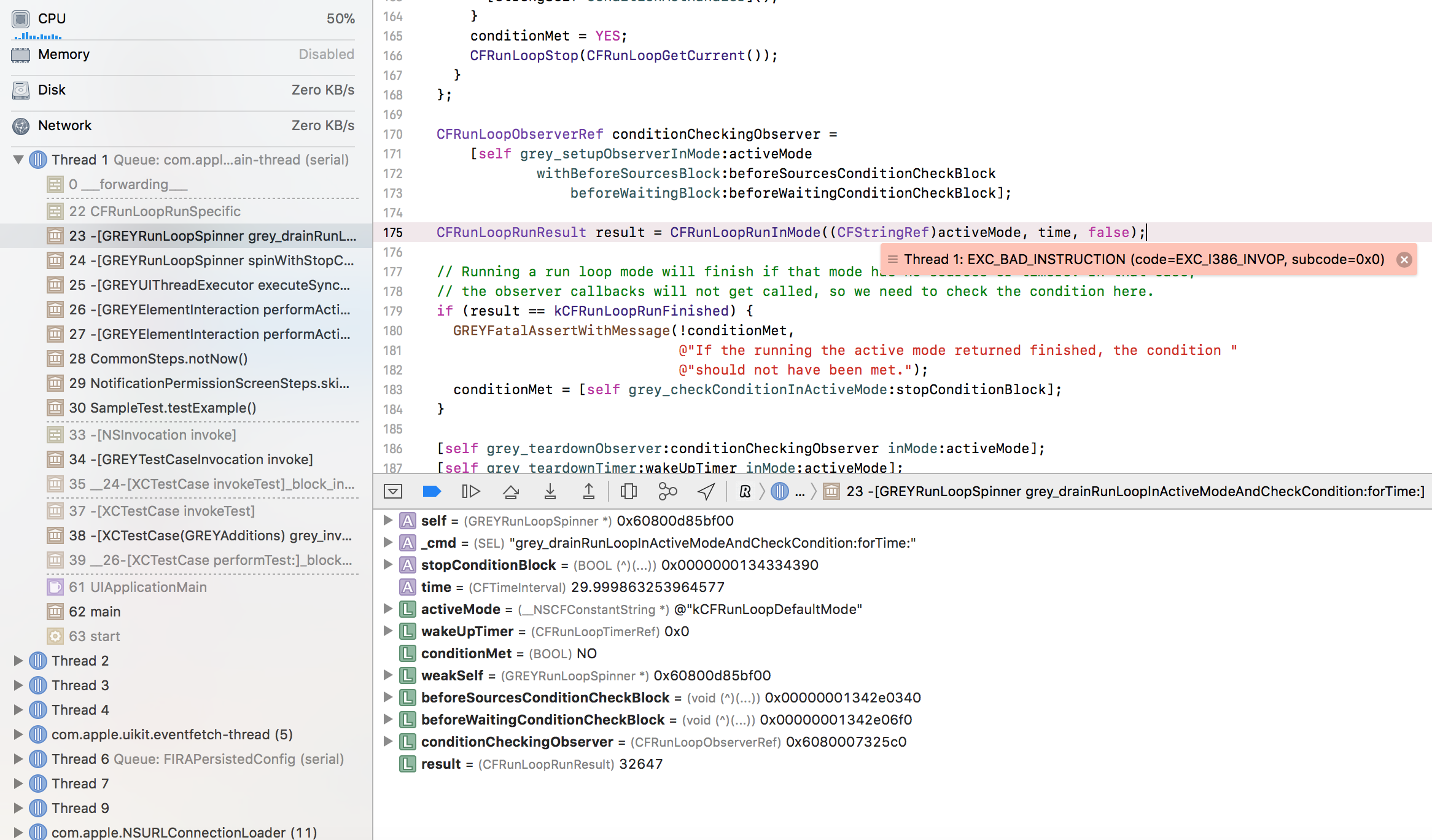Expand Thread 9 disclosure triangle

(x=18, y=808)
